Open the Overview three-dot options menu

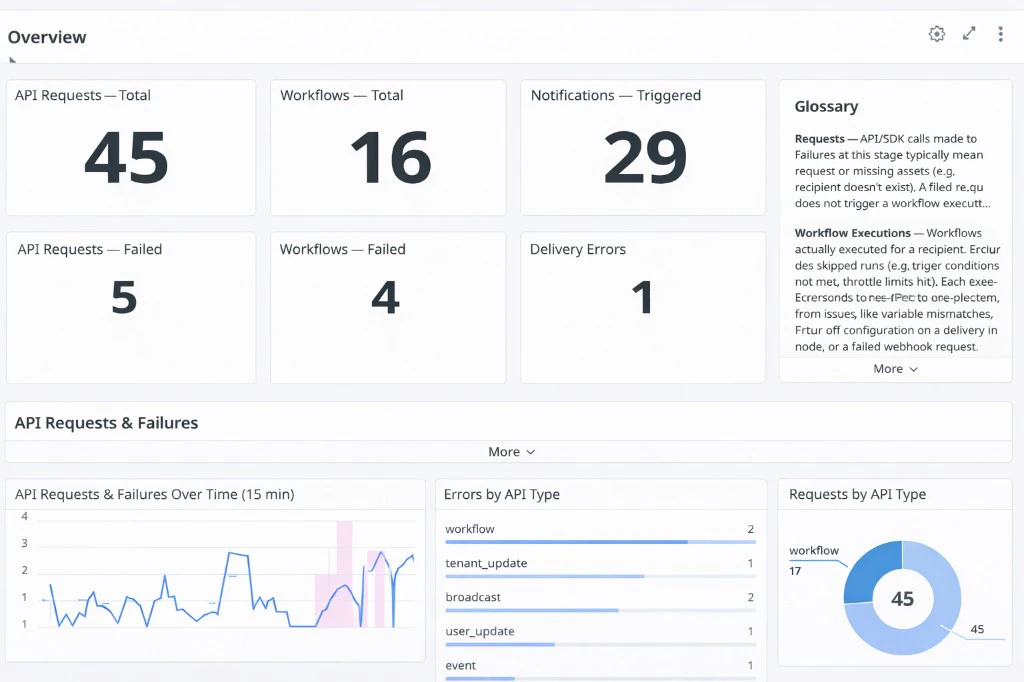(x=1000, y=34)
